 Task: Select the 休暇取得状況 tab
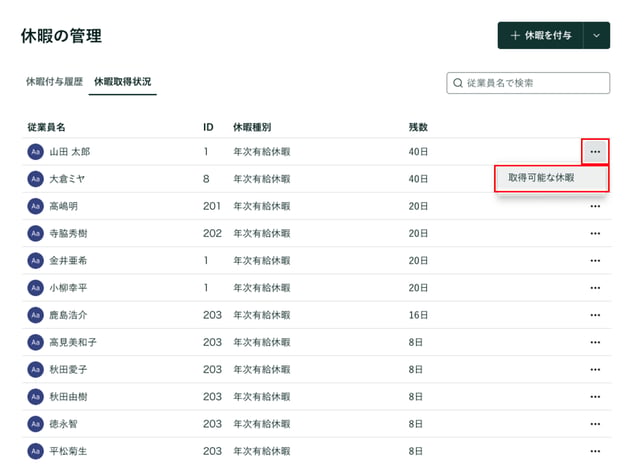click(x=122, y=82)
